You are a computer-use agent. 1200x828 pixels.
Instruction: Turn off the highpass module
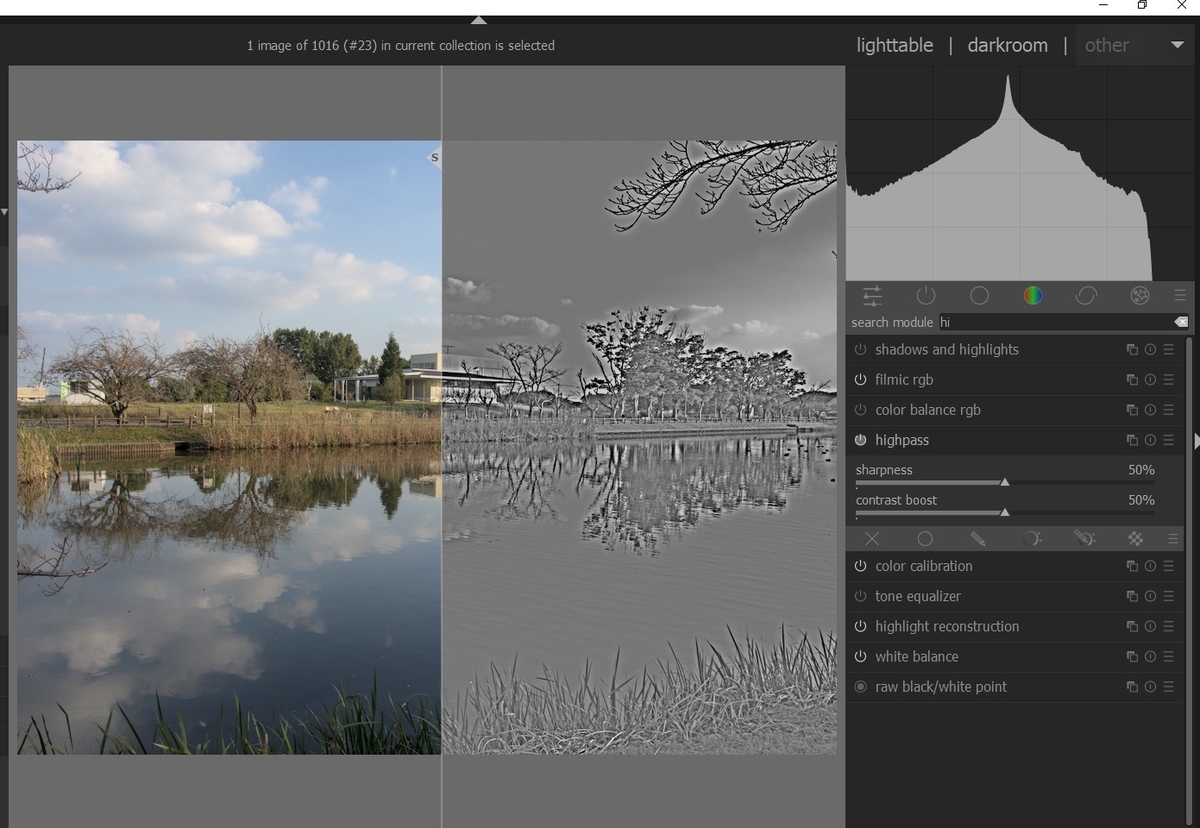pos(860,440)
